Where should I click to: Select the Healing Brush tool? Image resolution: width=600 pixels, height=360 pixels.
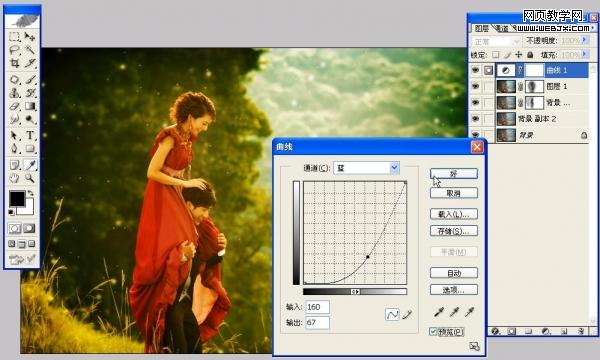pyautogui.click(x=14, y=80)
